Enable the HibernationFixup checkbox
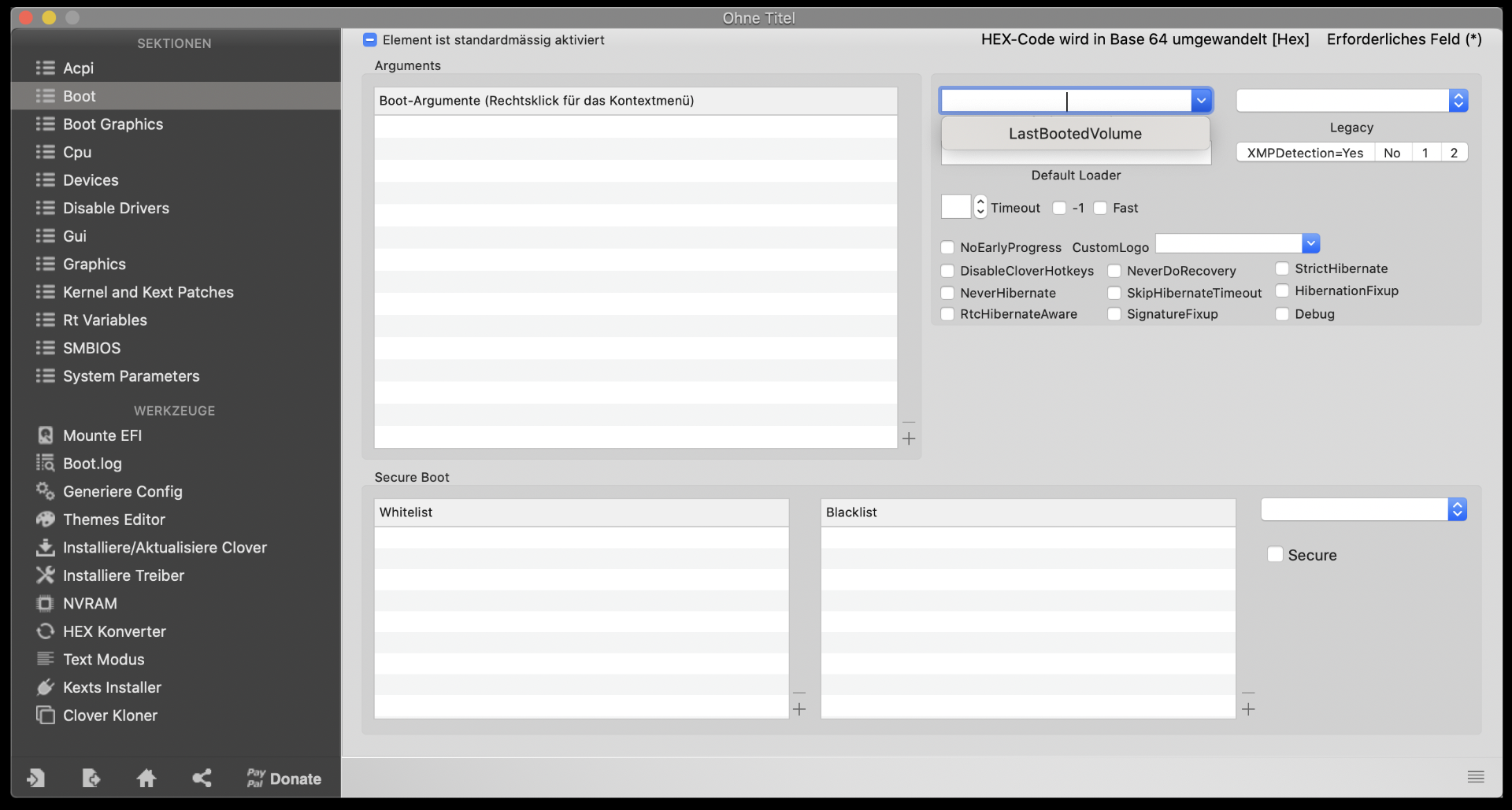This screenshot has height=810, width=1512. (x=1283, y=290)
